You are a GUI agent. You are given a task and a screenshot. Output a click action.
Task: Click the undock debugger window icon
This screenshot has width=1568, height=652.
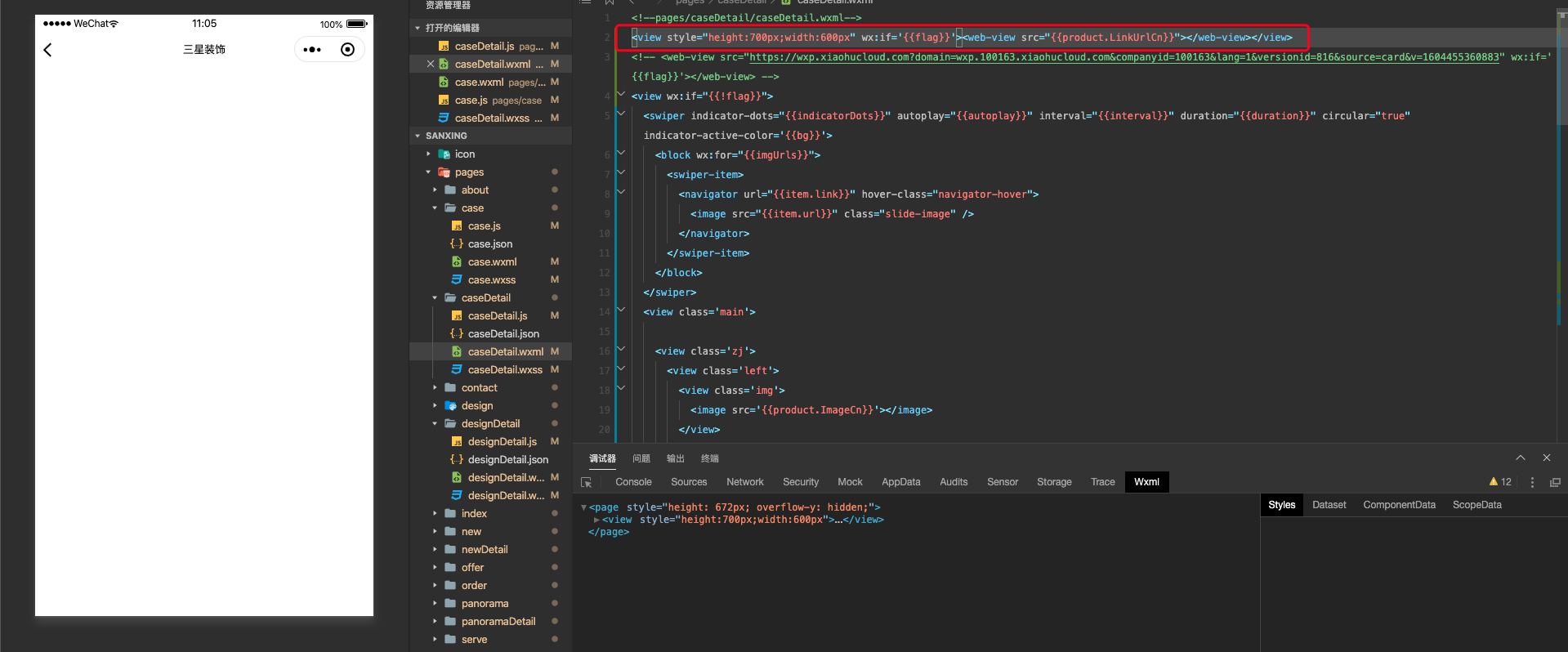point(1555,482)
